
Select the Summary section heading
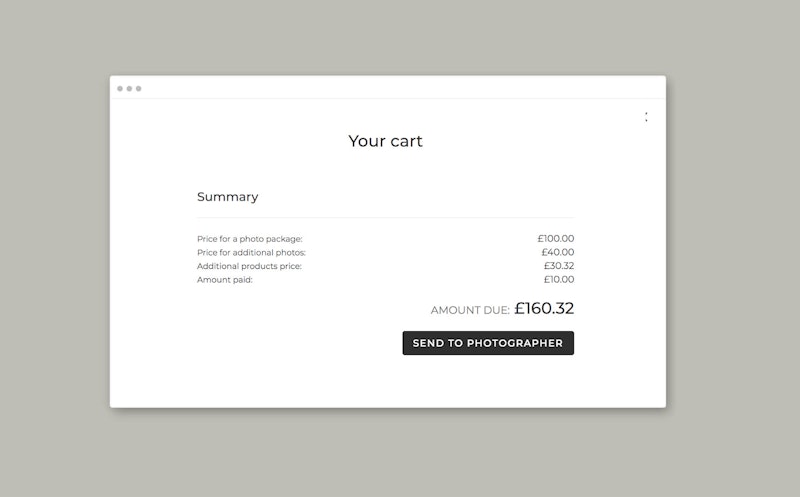[227, 197]
